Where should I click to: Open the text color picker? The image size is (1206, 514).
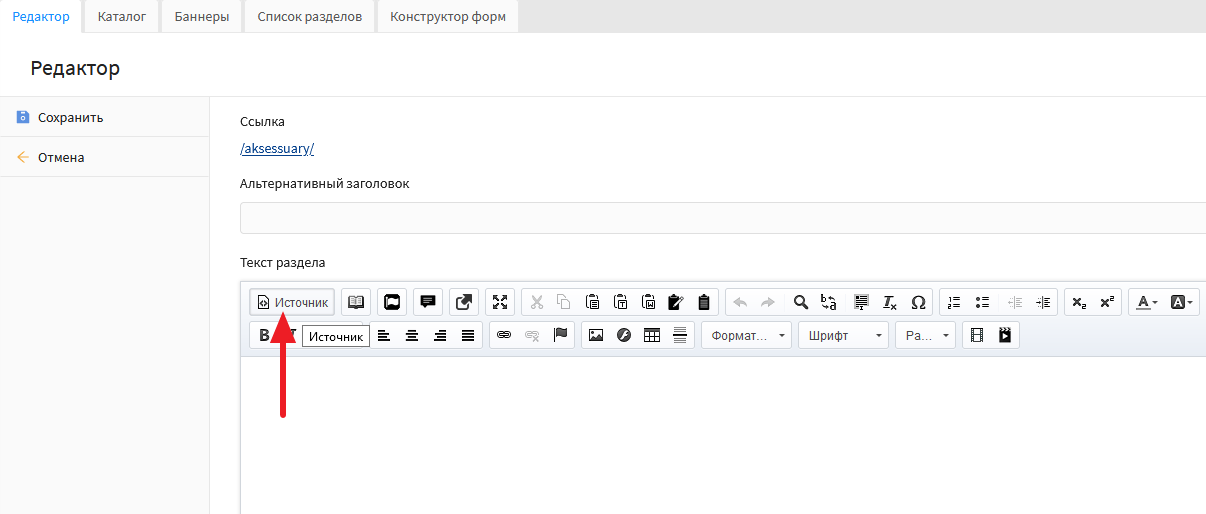(1146, 302)
